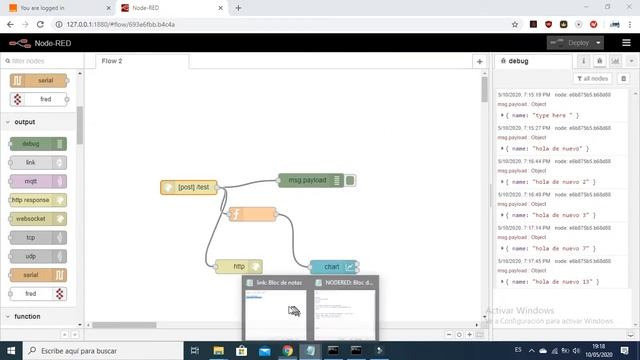The image size is (640, 360).
Task: Click the all nodes filter button
Action: 593,78
